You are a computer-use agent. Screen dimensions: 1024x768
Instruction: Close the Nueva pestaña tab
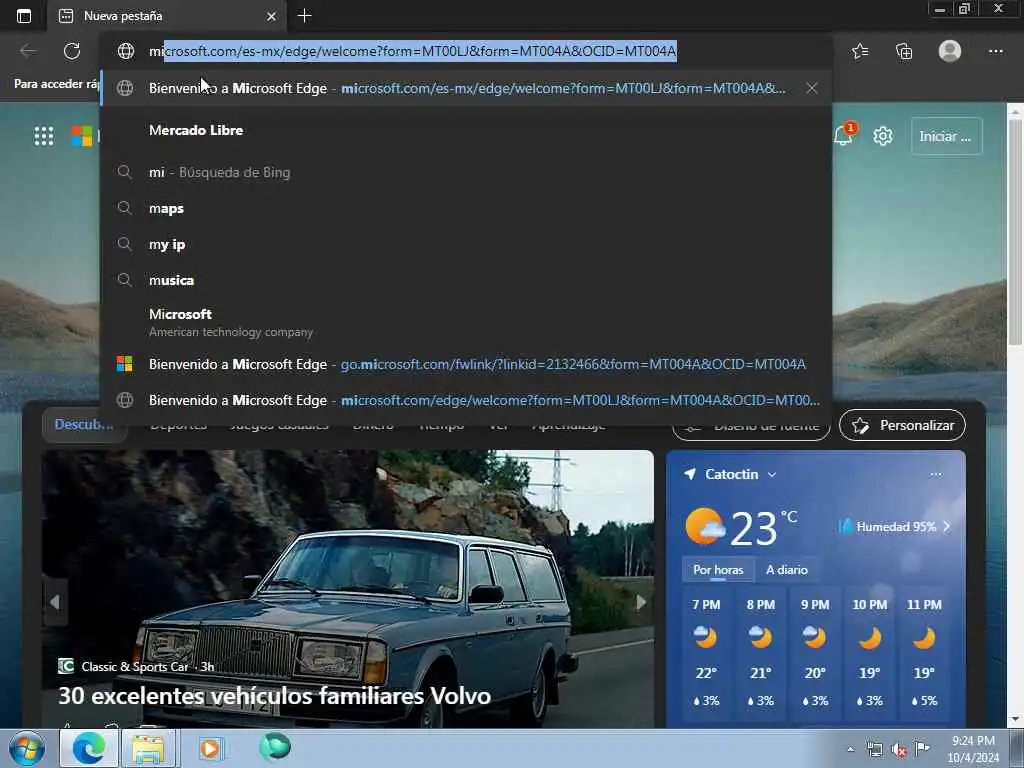pos(272,16)
